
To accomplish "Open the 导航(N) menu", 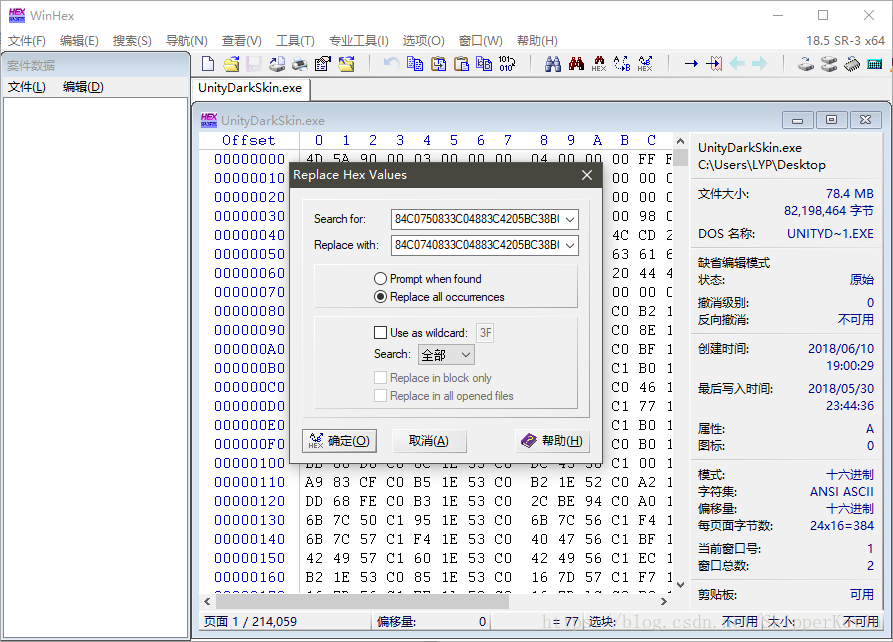I will click(186, 40).
